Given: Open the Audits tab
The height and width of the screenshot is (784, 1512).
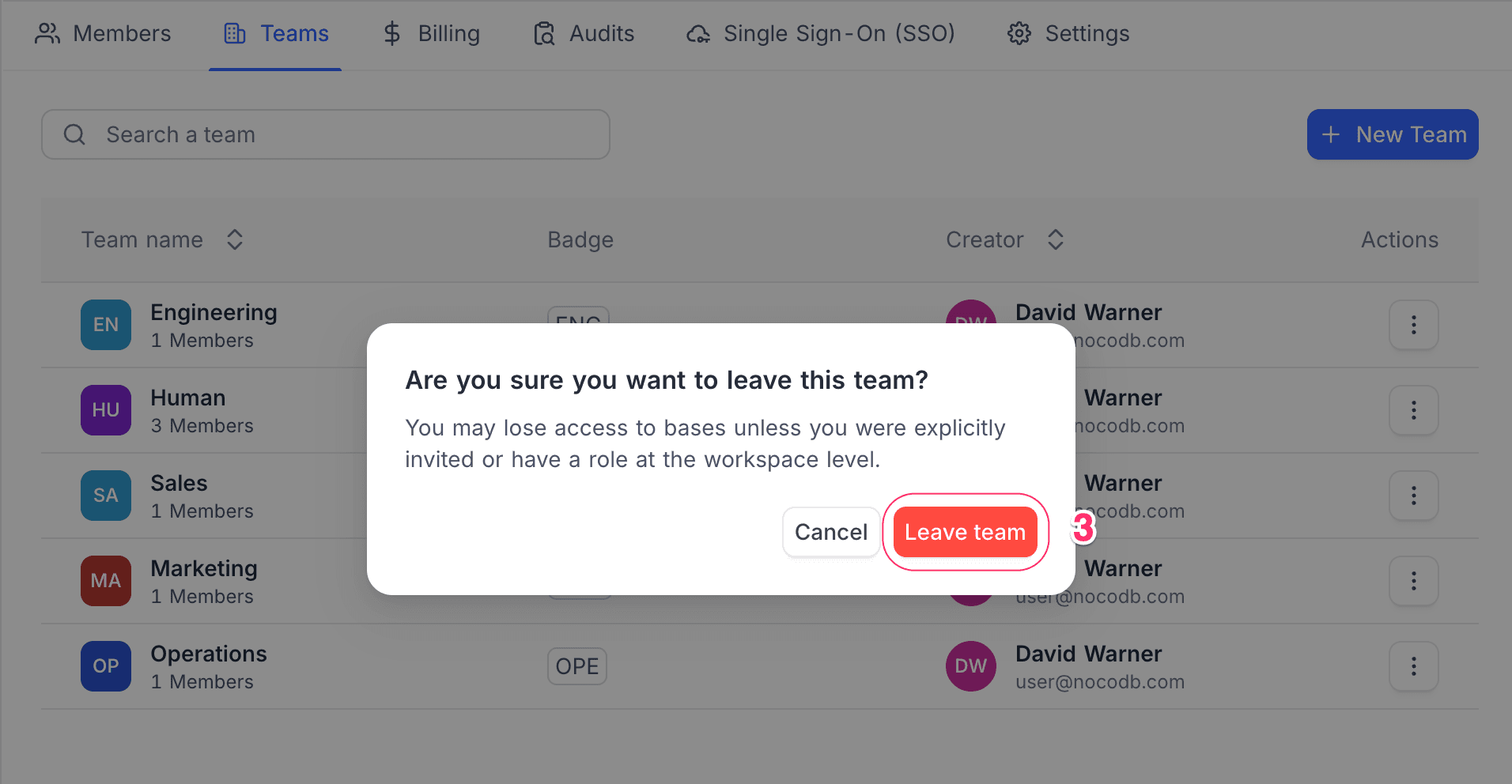Looking at the screenshot, I should click(x=584, y=33).
